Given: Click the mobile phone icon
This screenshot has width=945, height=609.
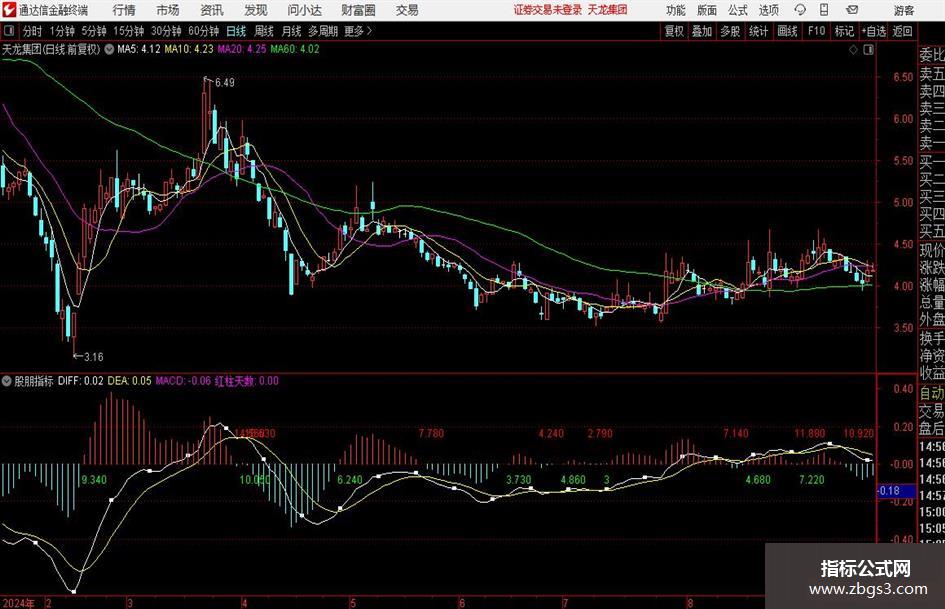Looking at the screenshot, I should coord(824,10).
